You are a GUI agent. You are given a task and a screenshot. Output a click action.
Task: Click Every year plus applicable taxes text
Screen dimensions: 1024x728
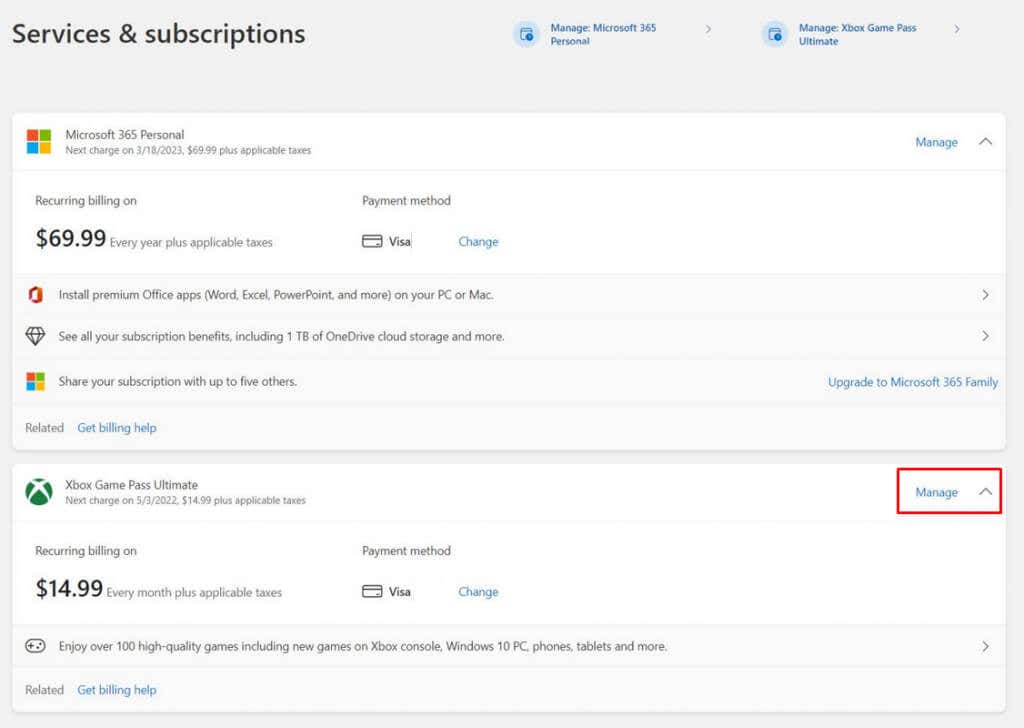pyautogui.click(x=191, y=242)
